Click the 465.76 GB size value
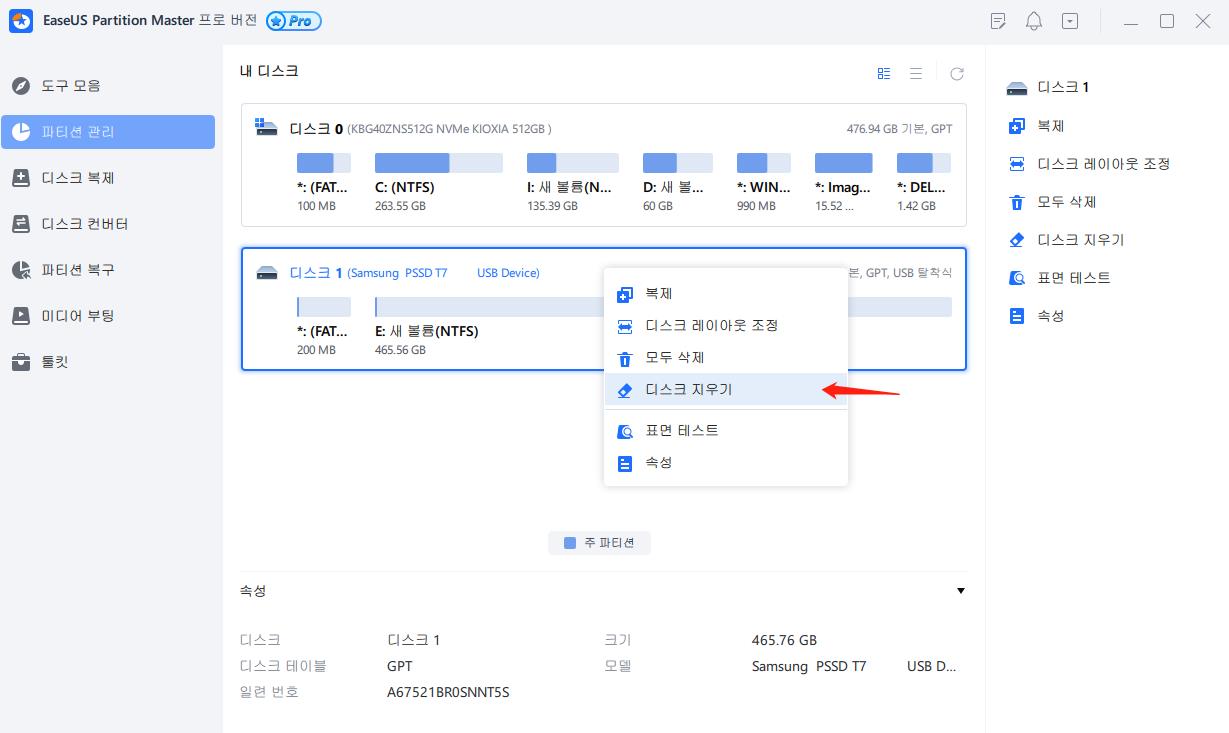The height and width of the screenshot is (733, 1229). [x=784, y=640]
